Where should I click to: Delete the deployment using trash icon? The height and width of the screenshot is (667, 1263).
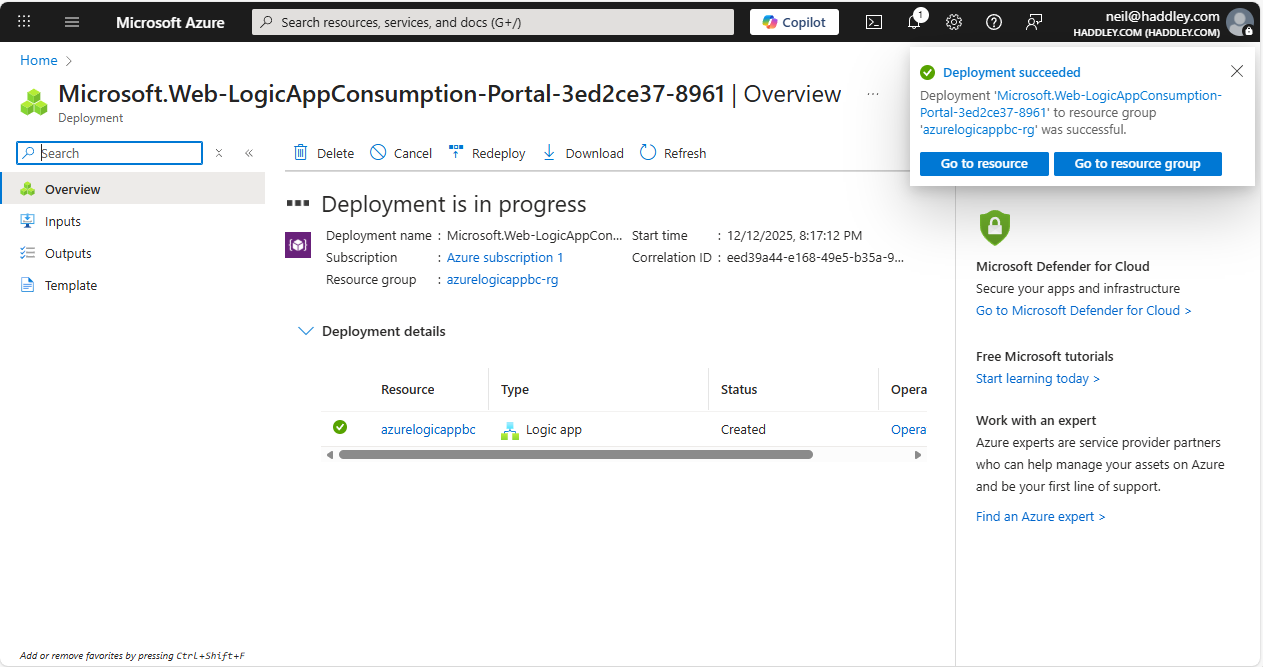[322, 152]
